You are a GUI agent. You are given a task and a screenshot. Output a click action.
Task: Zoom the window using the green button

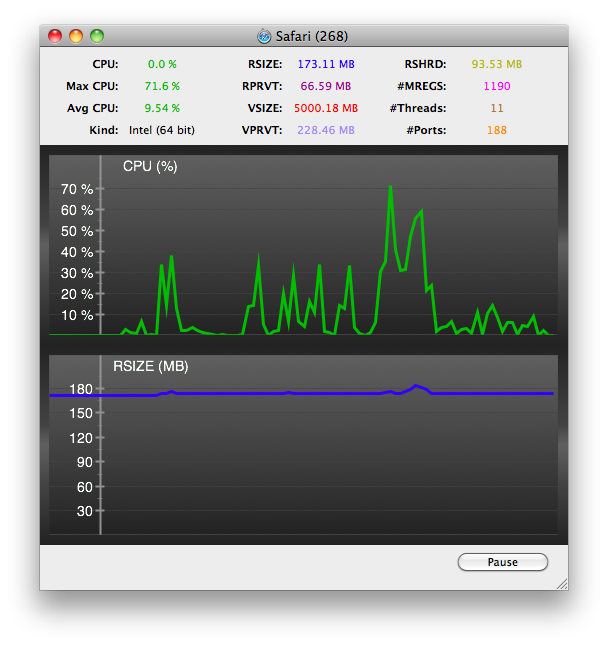pos(97,36)
